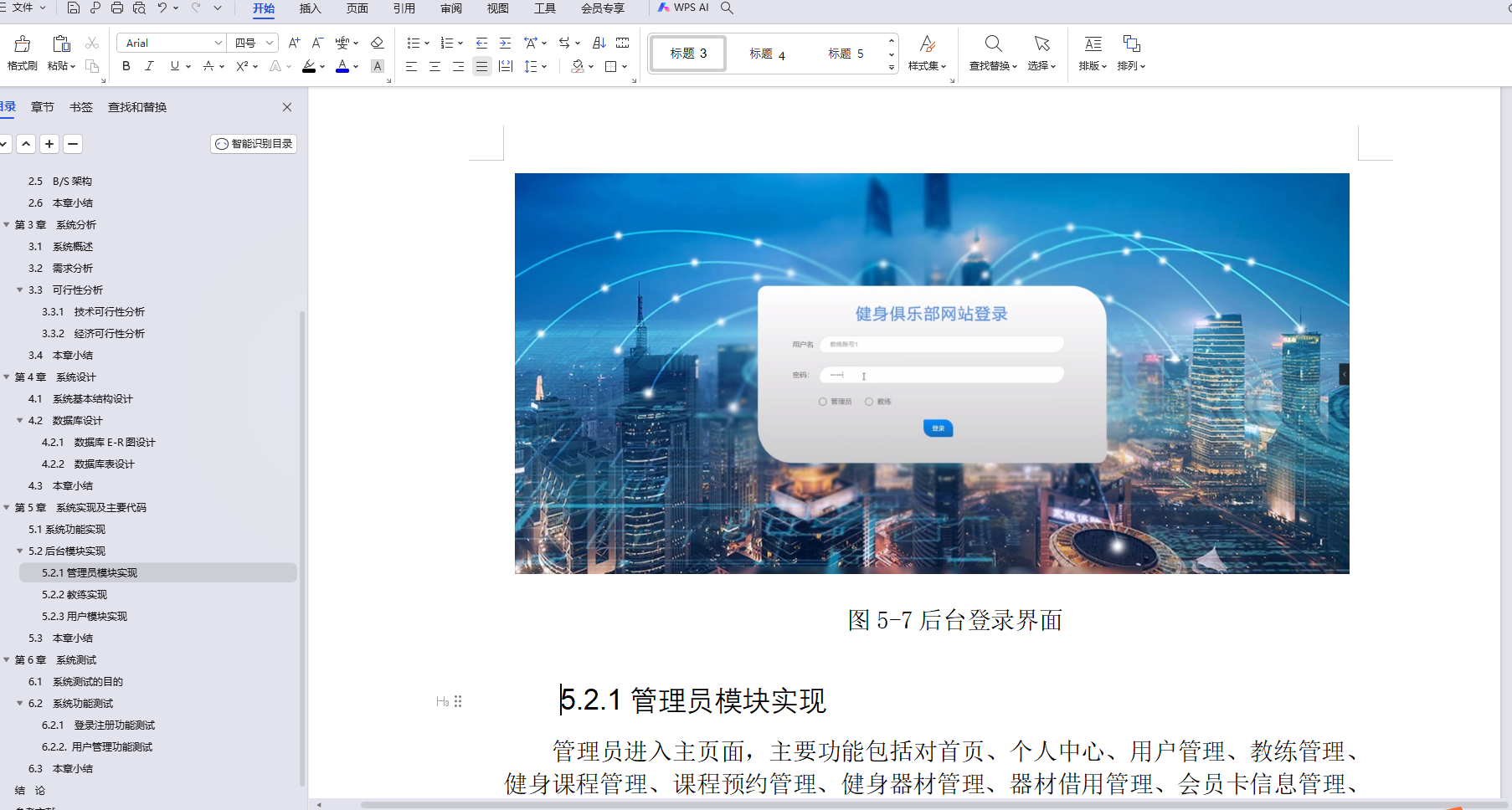Toggle strikethrough formatting
1512x810 pixels.
point(208,66)
